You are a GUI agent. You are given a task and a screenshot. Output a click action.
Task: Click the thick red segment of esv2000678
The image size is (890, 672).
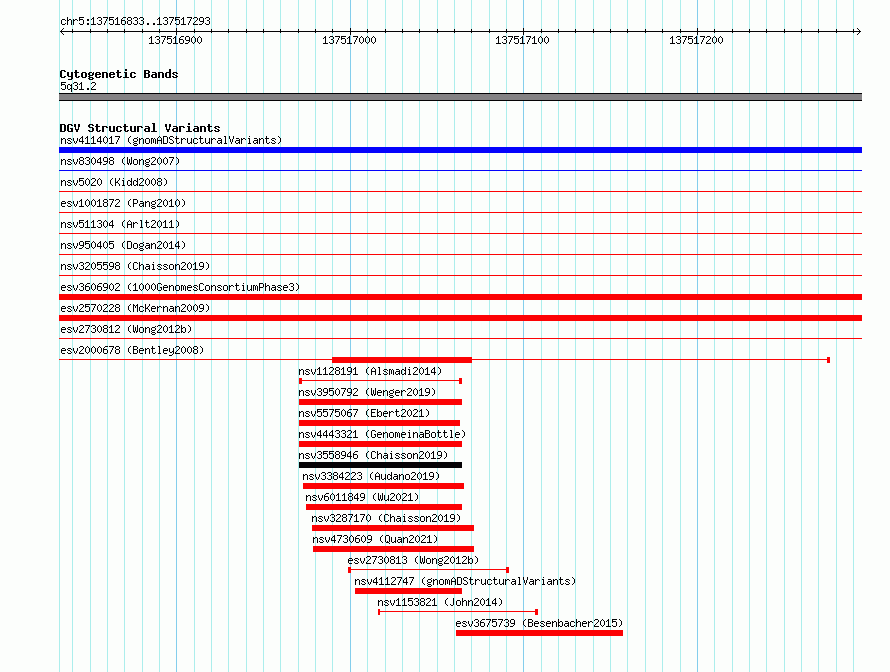[x=402, y=360]
